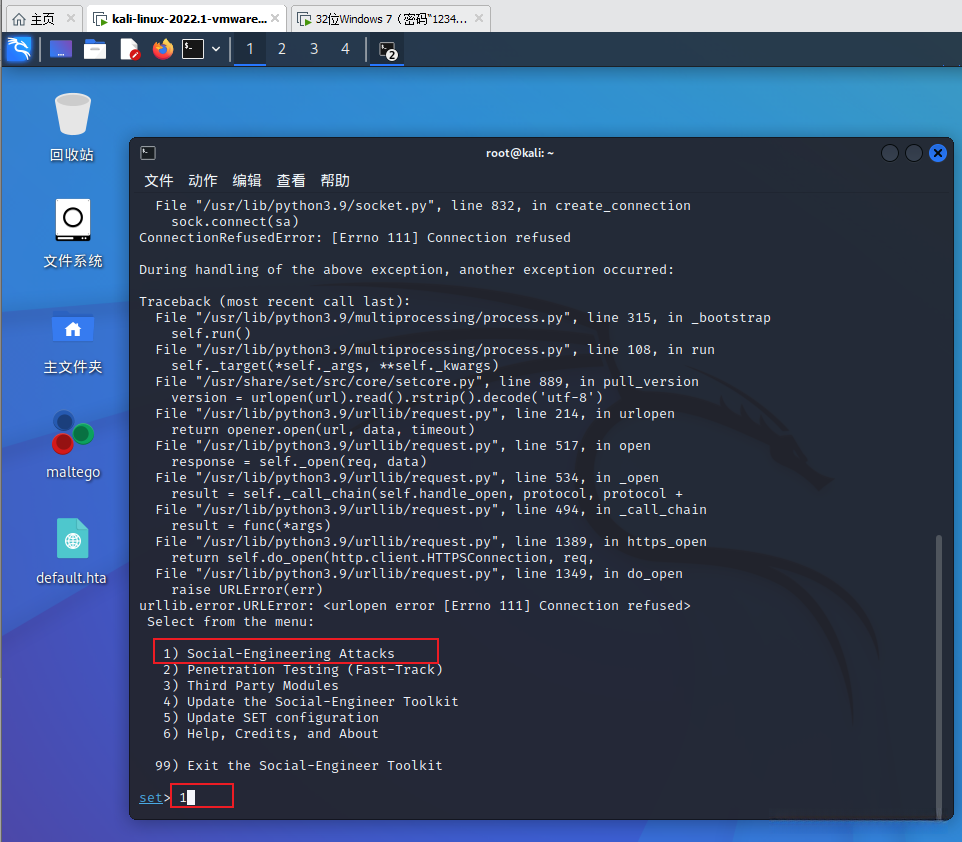Select the 回收站 trash desktop icon
Screen dimensions: 962x842
click(72, 127)
